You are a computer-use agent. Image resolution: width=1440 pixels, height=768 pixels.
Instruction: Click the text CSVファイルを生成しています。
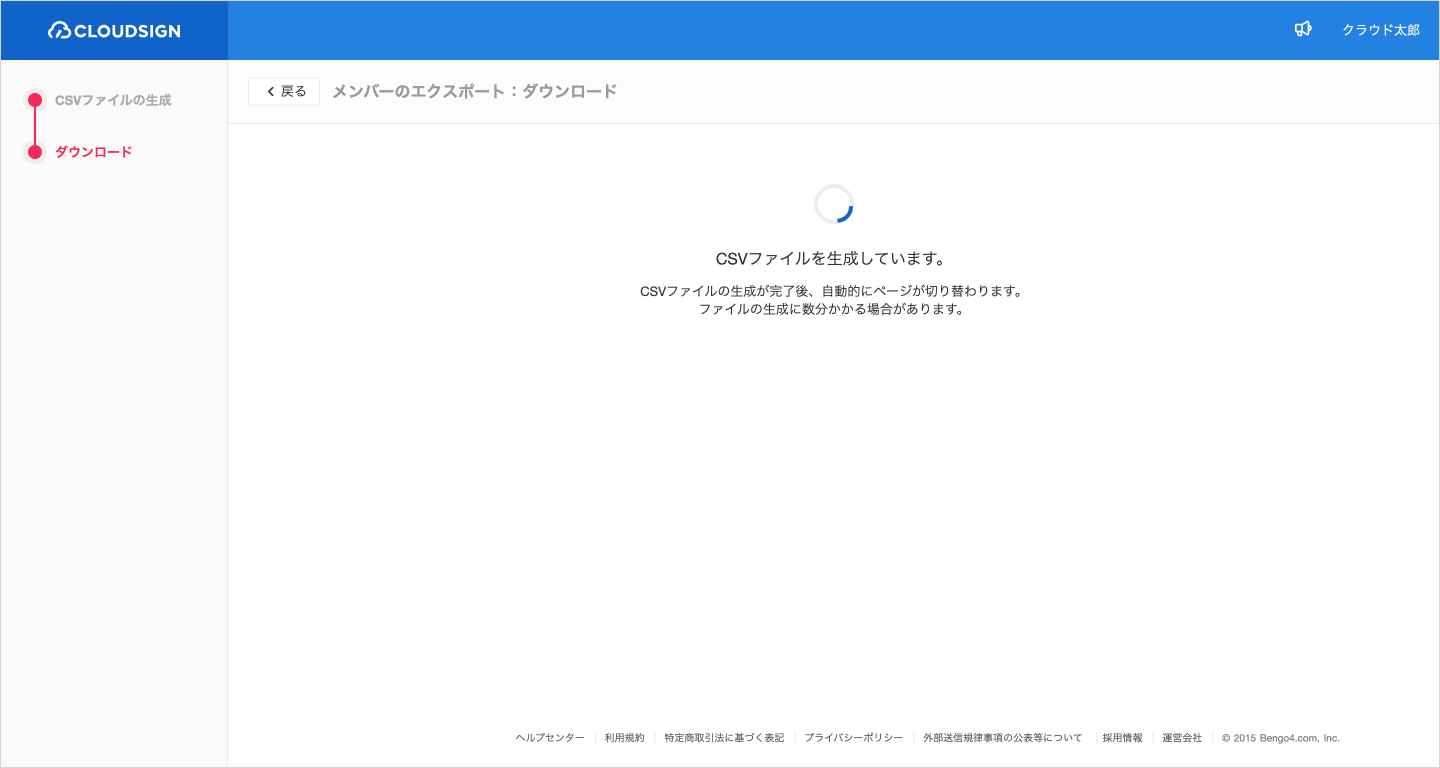pyautogui.click(x=831, y=258)
